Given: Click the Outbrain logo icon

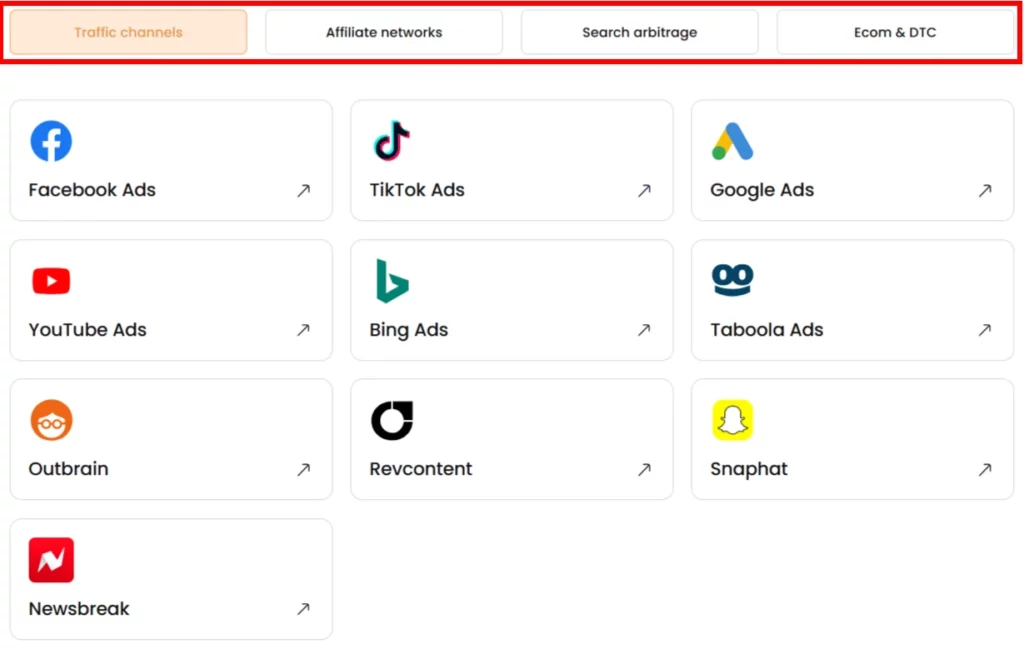Looking at the screenshot, I should click(51, 420).
